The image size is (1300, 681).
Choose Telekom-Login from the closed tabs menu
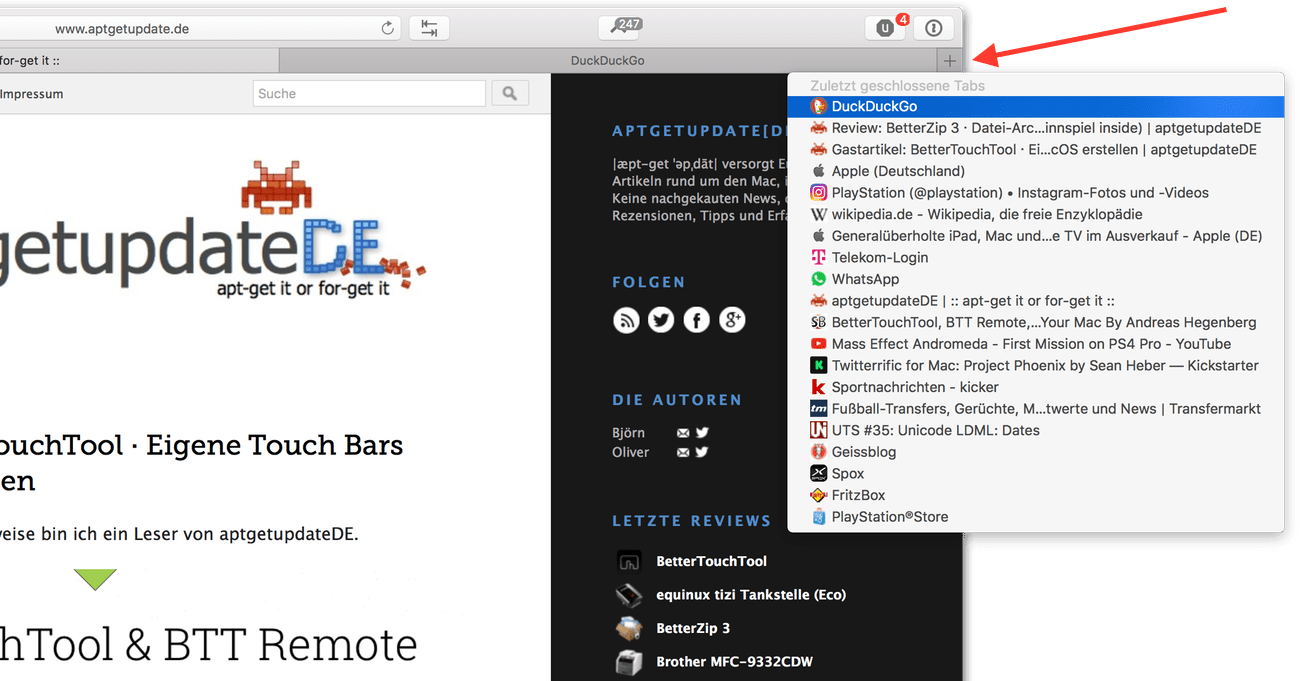tap(879, 258)
